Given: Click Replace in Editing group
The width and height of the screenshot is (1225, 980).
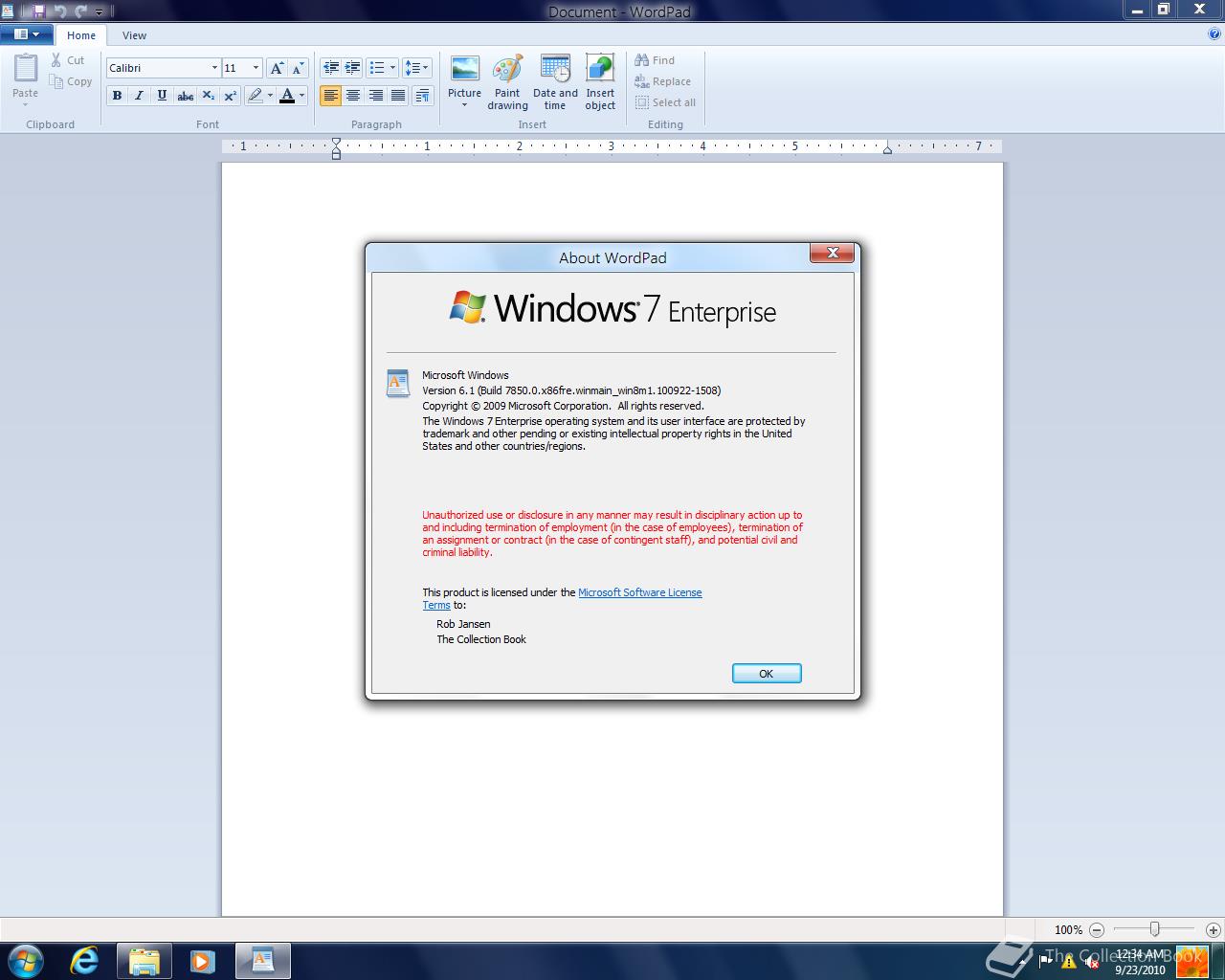Looking at the screenshot, I should point(662,81).
